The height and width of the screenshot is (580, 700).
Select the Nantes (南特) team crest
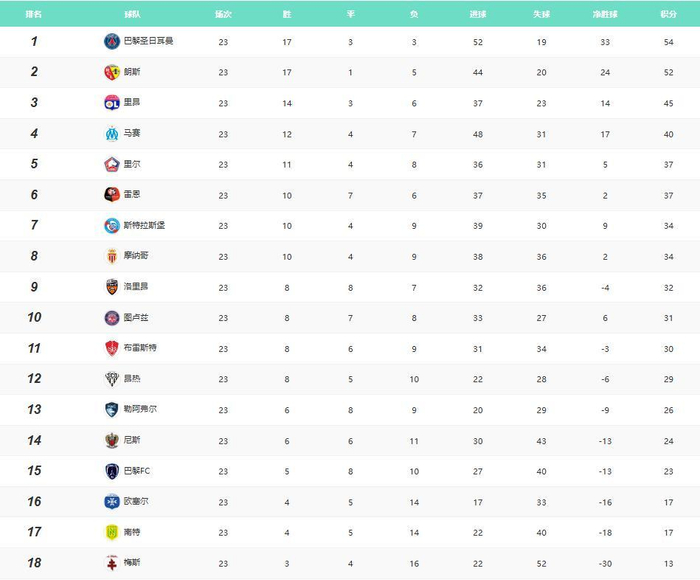(x=111, y=532)
